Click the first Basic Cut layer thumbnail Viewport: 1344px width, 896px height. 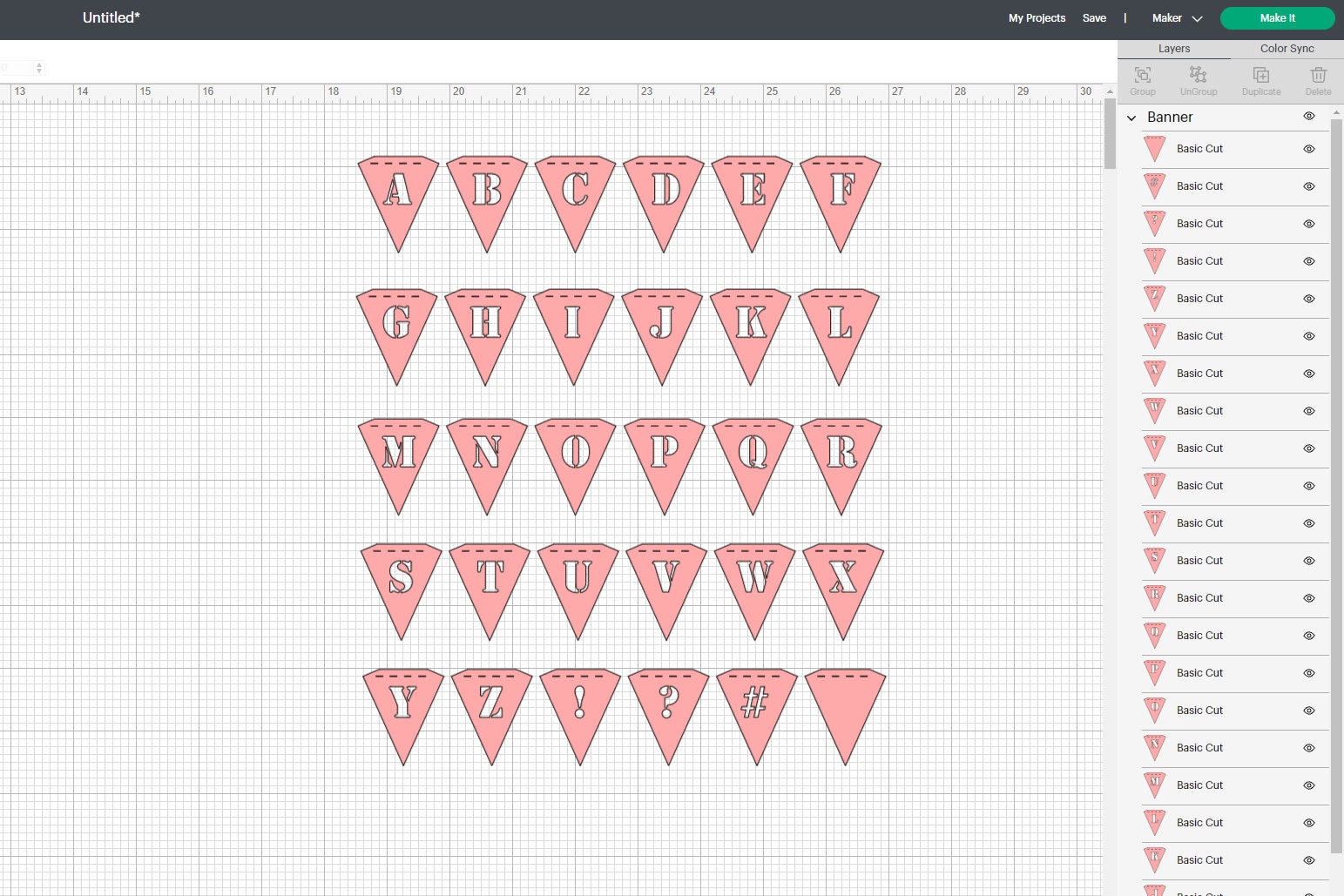tap(1154, 148)
